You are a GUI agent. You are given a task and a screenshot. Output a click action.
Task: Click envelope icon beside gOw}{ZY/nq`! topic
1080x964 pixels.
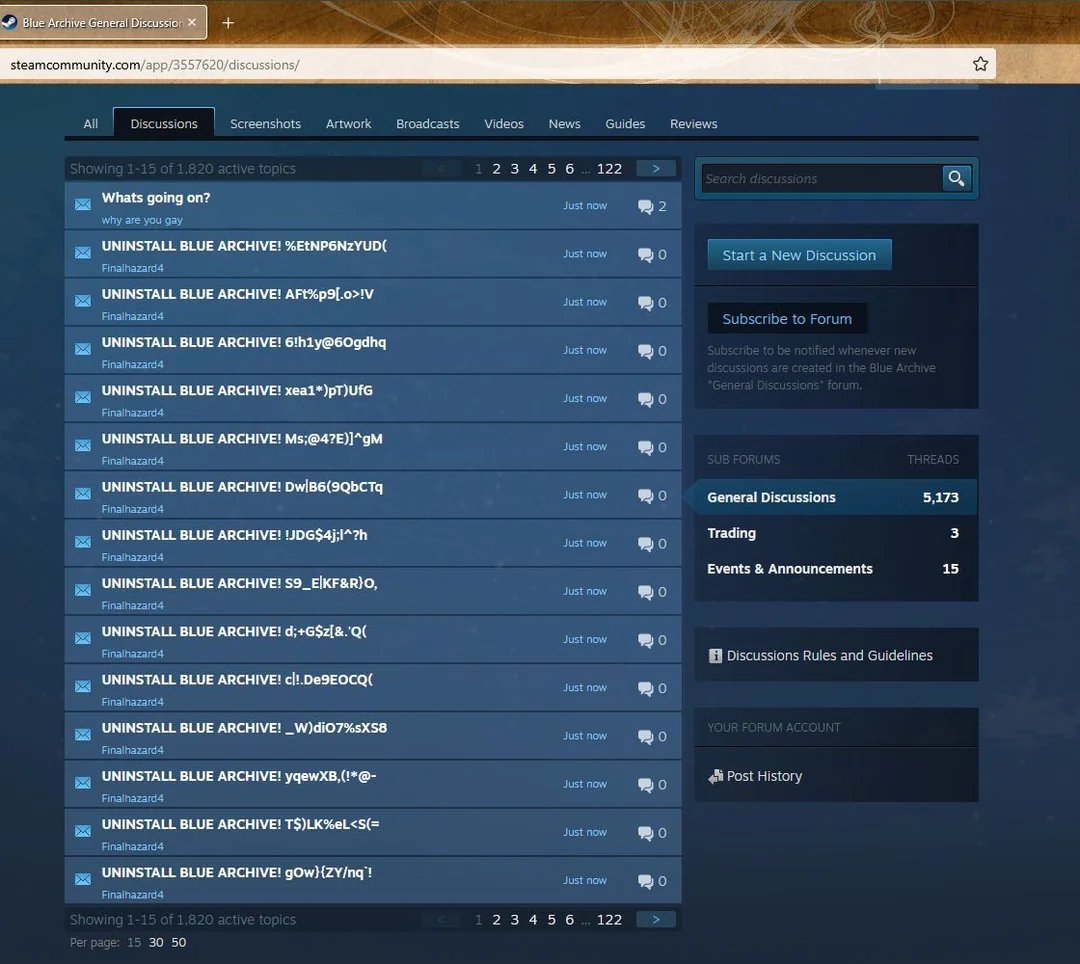click(83, 879)
